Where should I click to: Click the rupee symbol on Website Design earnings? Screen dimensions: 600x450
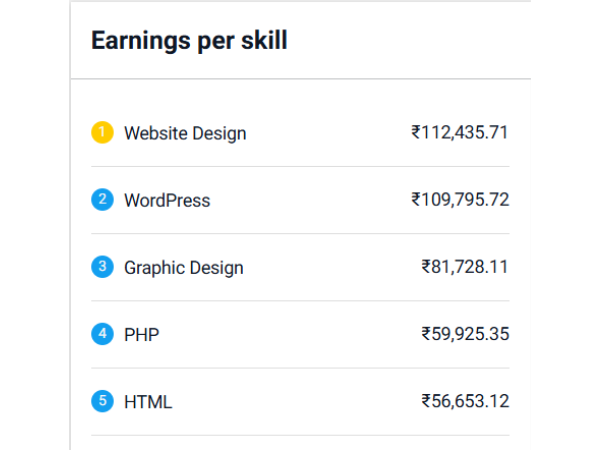coord(416,132)
